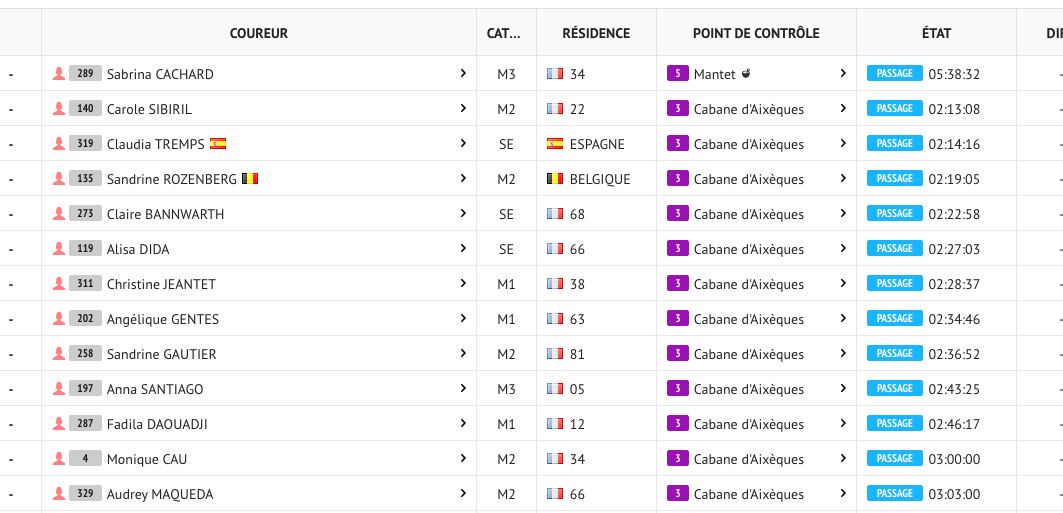Viewport: 1063px width, 513px height.
Task: Click the runner icon beside Monique CAU
Action: [x=59, y=459]
